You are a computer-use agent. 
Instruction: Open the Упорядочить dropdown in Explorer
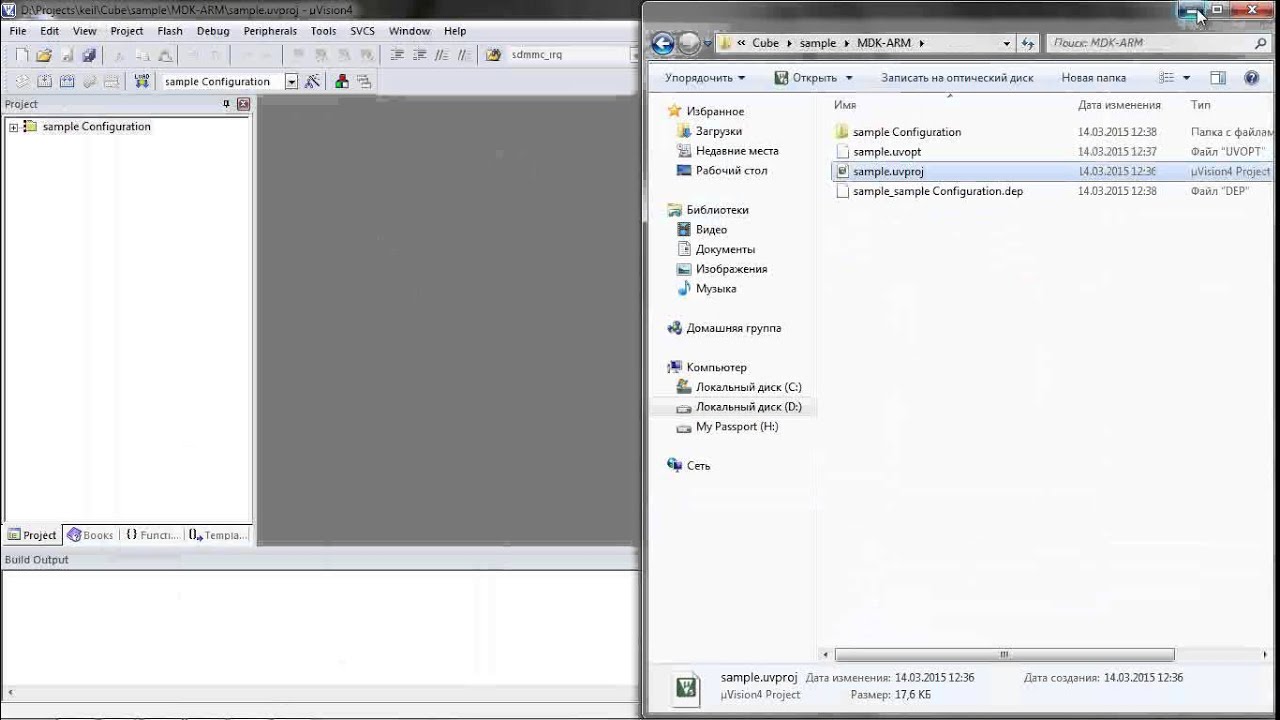(x=705, y=77)
